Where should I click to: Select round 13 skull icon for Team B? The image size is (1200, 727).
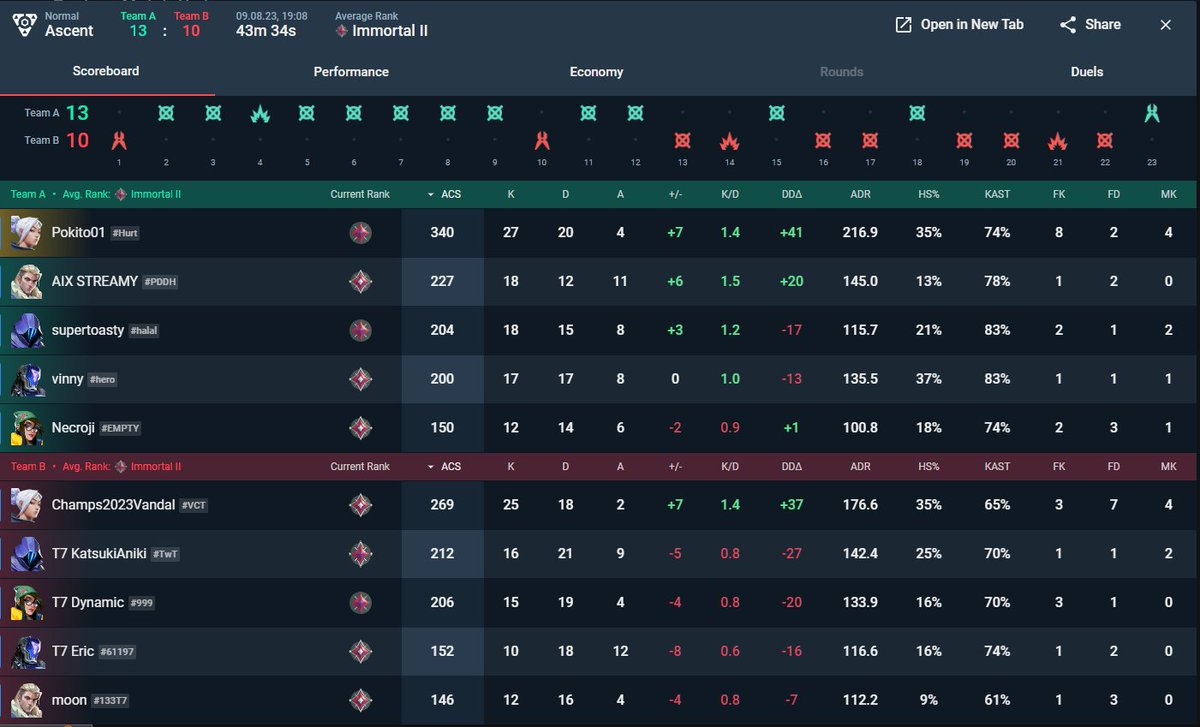click(x=683, y=140)
